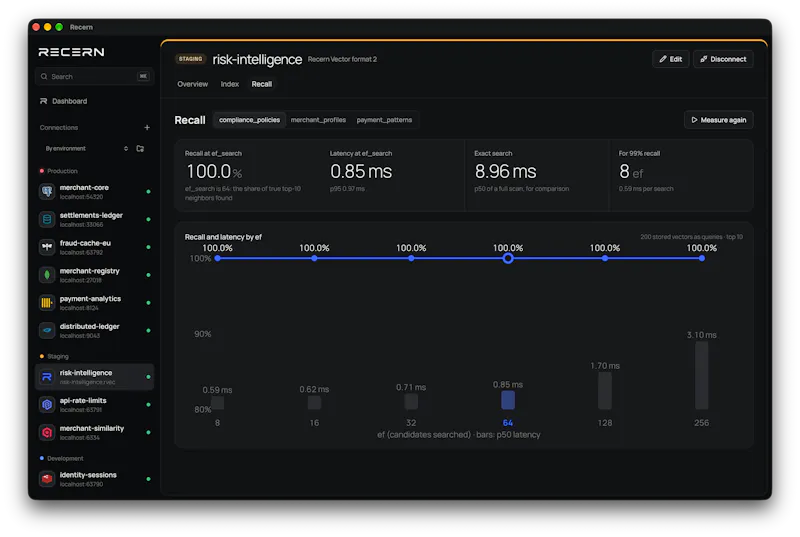Click the Search input field
Viewport: 800px width, 537px height.
(94, 76)
